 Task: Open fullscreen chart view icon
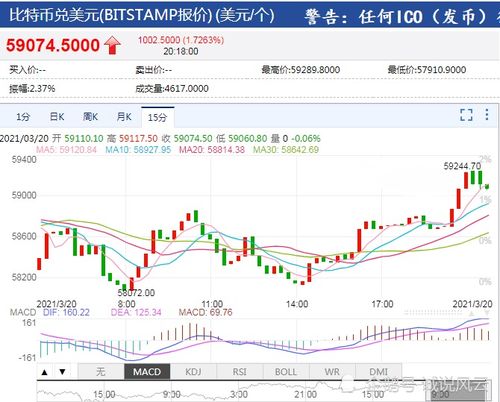[466, 115]
